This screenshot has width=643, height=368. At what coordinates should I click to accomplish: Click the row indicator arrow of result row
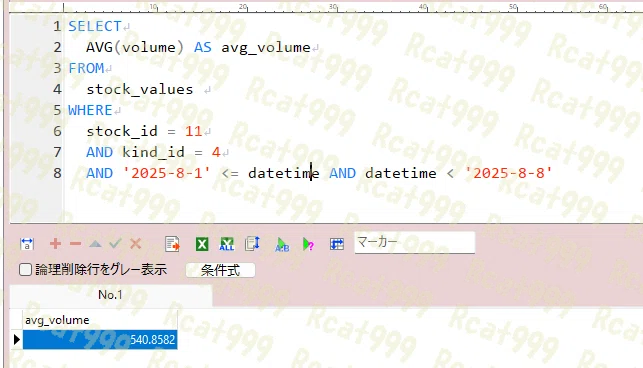click(16, 340)
